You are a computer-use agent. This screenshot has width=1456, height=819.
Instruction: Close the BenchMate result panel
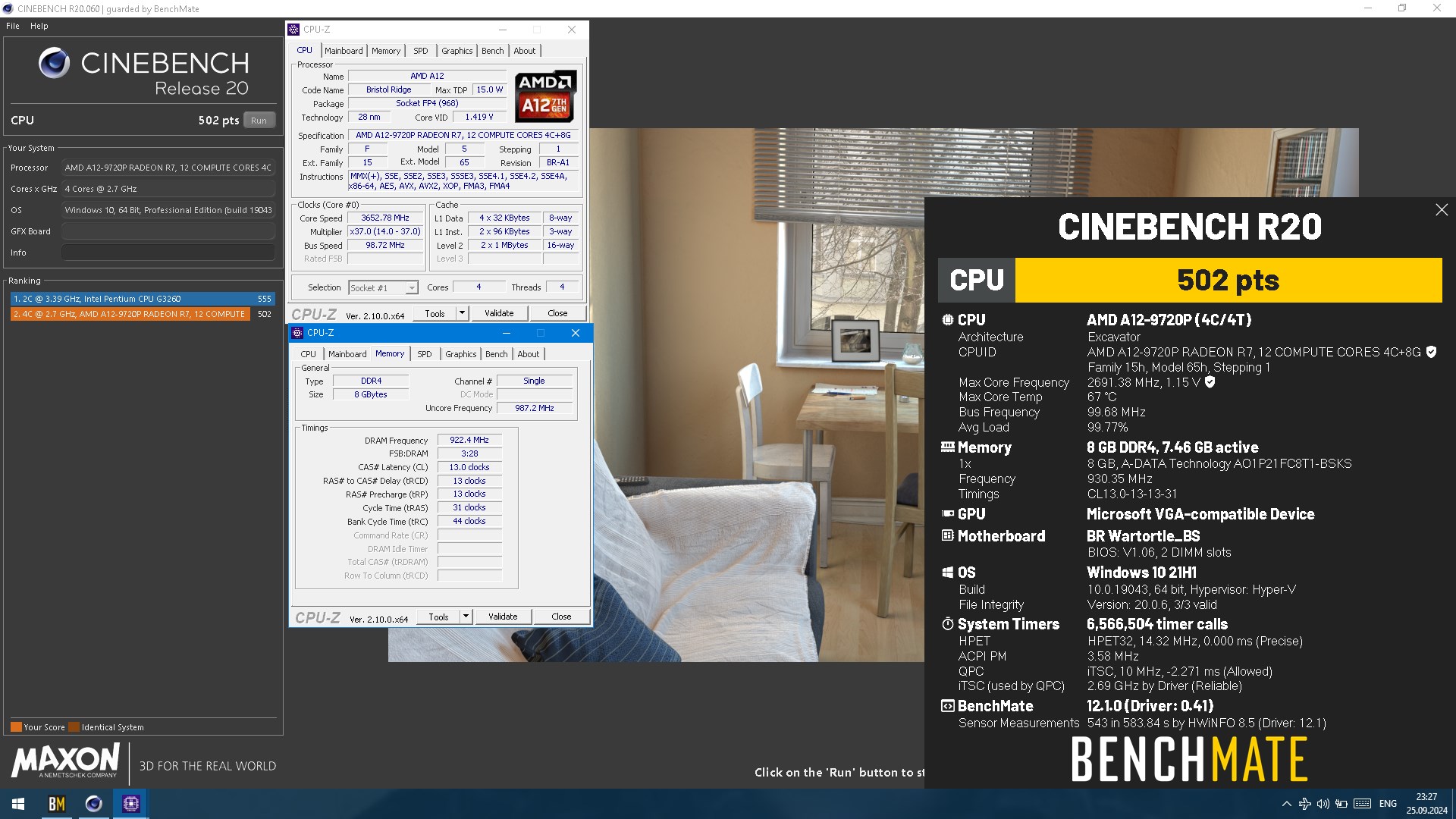tap(1442, 210)
